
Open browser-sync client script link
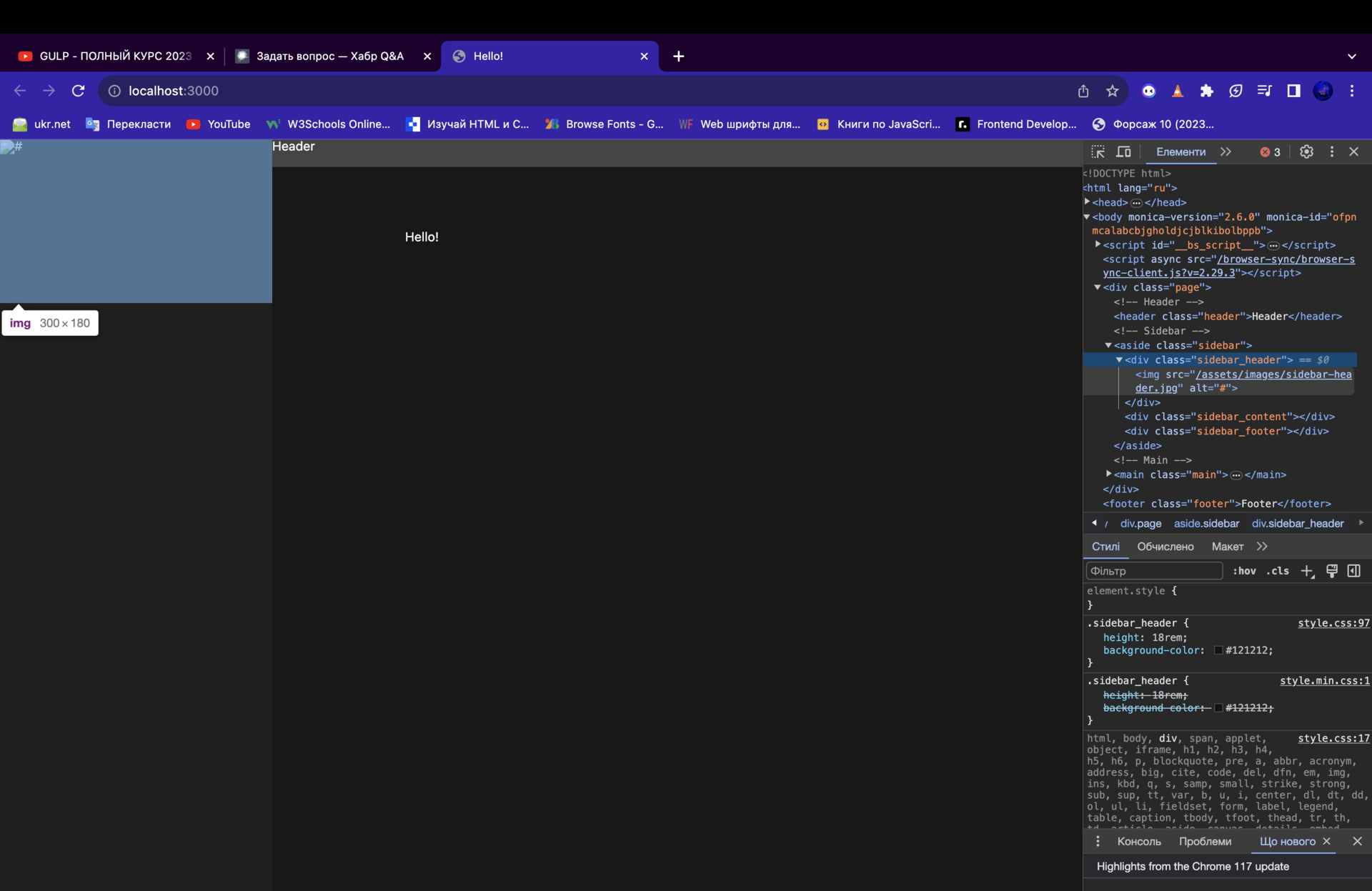pyautogui.click(x=1229, y=266)
